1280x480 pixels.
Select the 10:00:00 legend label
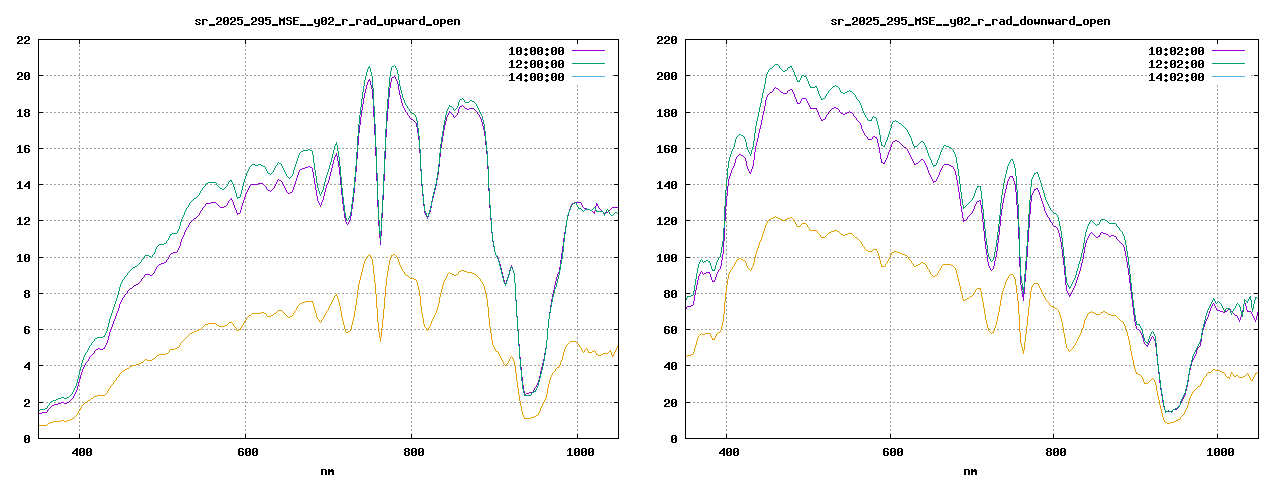pyautogui.click(x=536, y=51)
